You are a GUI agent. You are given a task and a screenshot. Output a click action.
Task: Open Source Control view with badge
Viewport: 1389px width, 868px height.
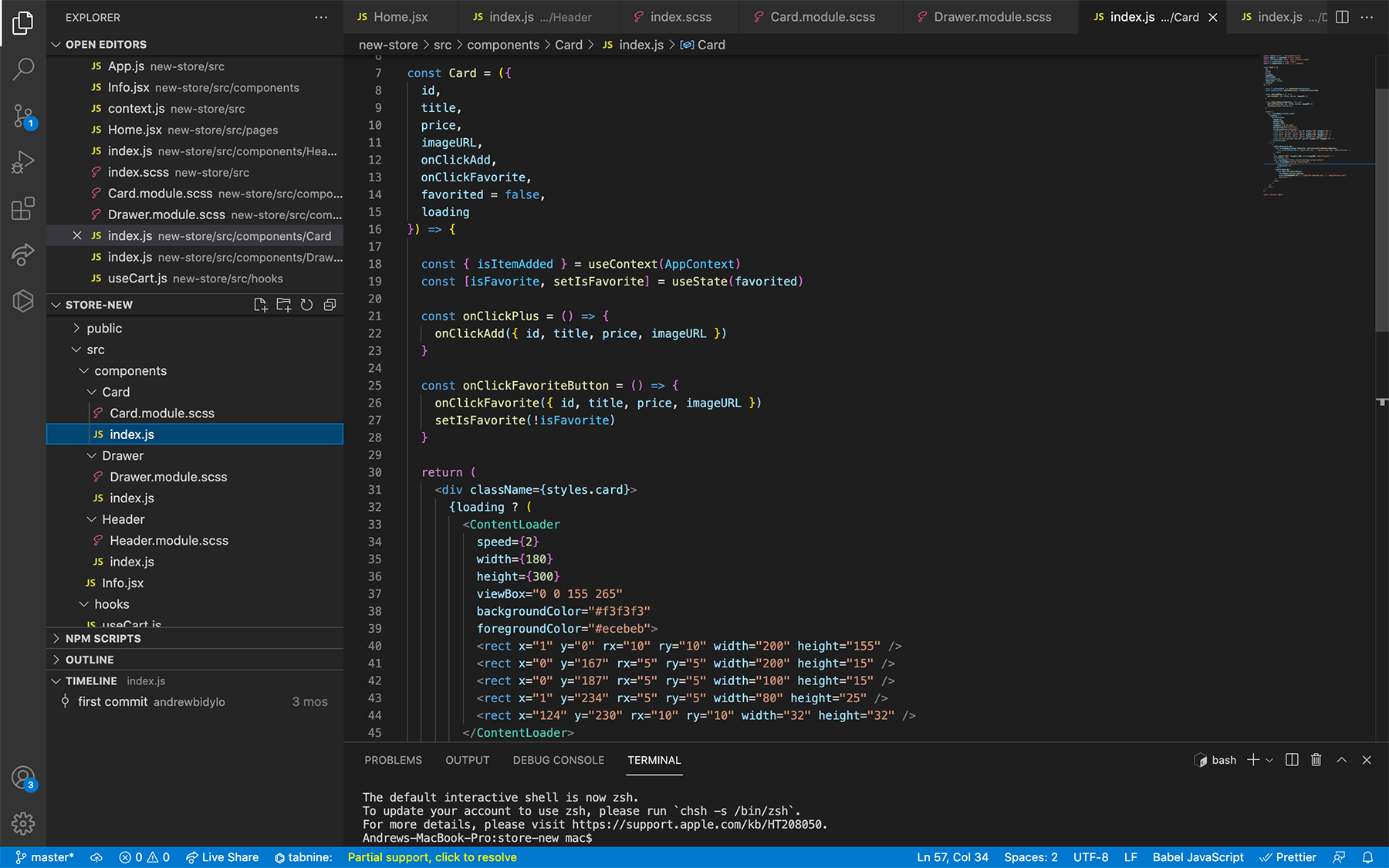[x=23, y=117]
